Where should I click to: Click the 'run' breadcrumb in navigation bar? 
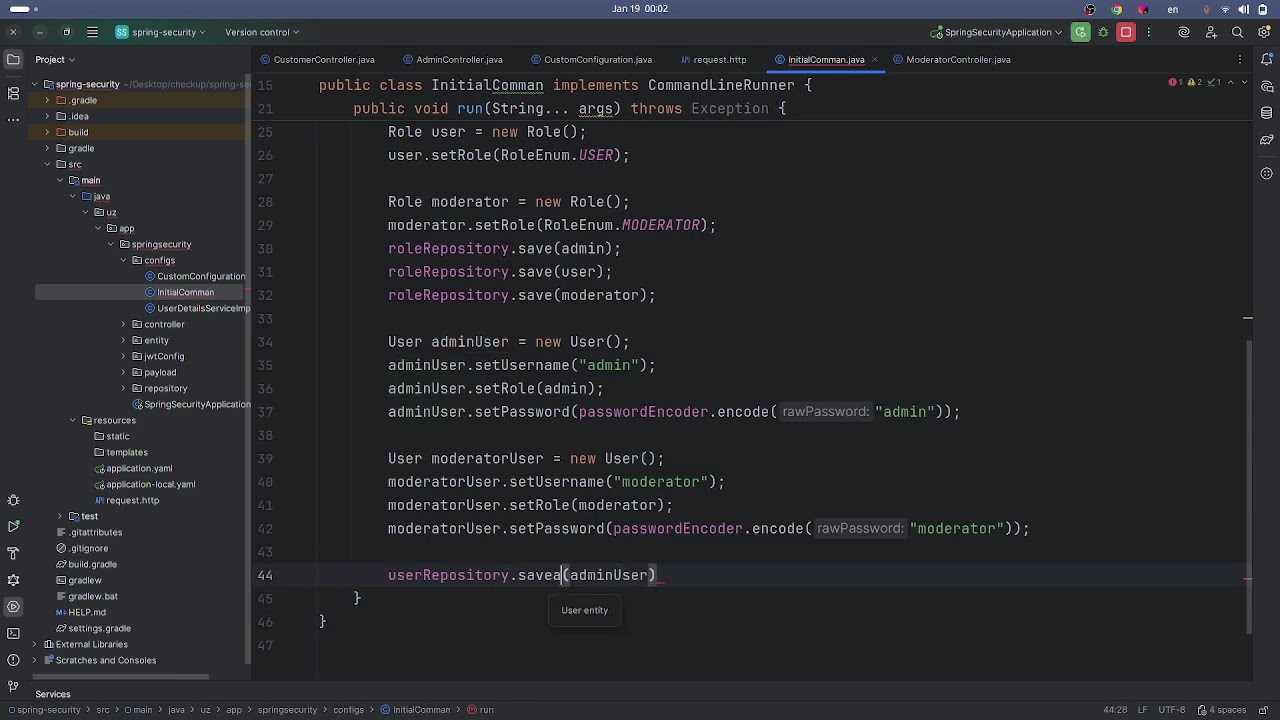(479, 710)
